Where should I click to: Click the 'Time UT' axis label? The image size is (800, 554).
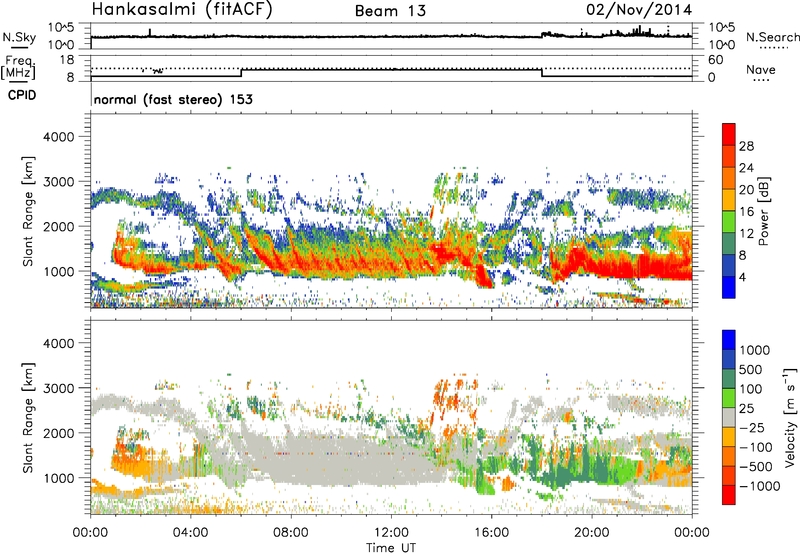tap(391, 547)
